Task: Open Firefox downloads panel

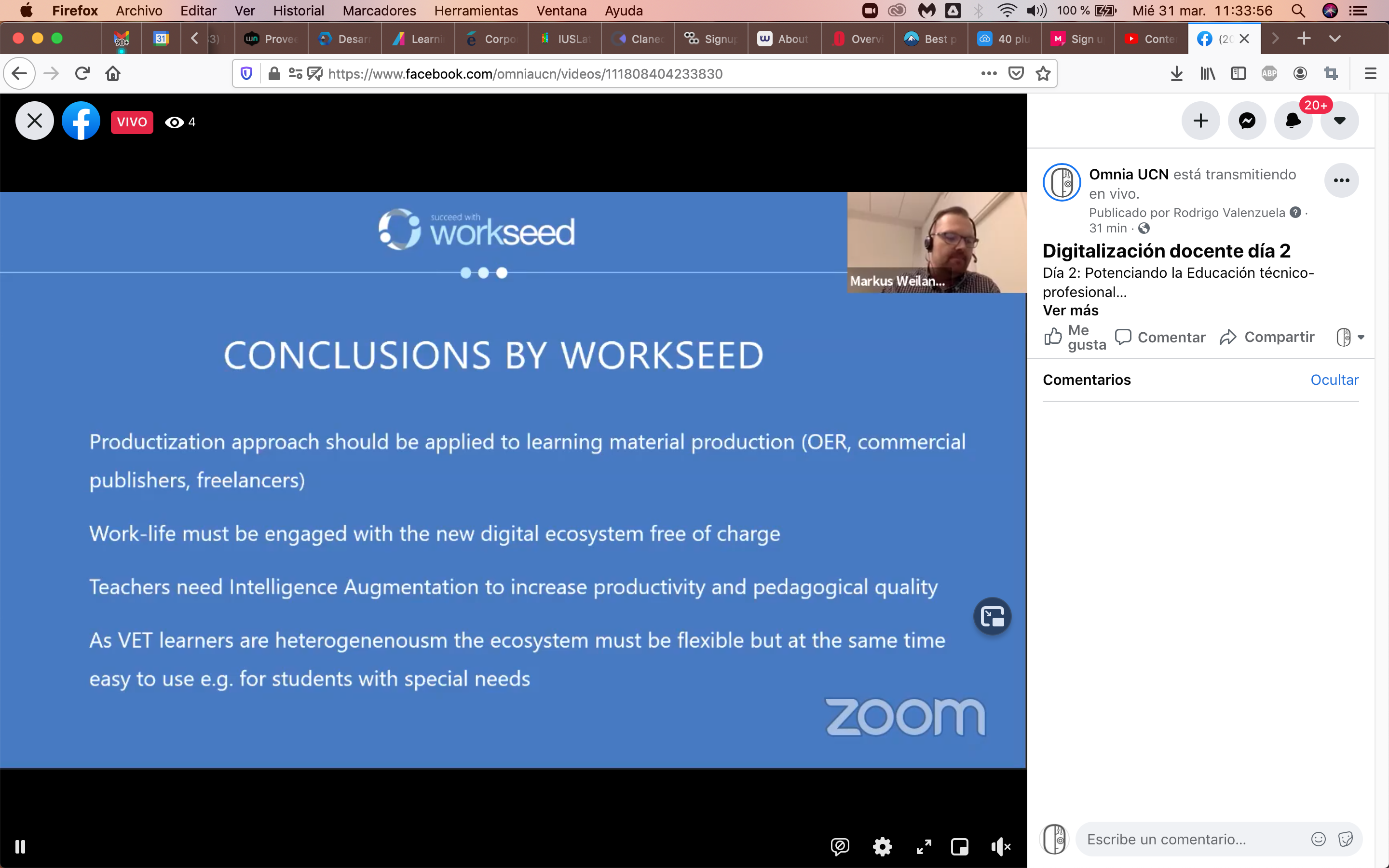Action: pos(1177,73)
